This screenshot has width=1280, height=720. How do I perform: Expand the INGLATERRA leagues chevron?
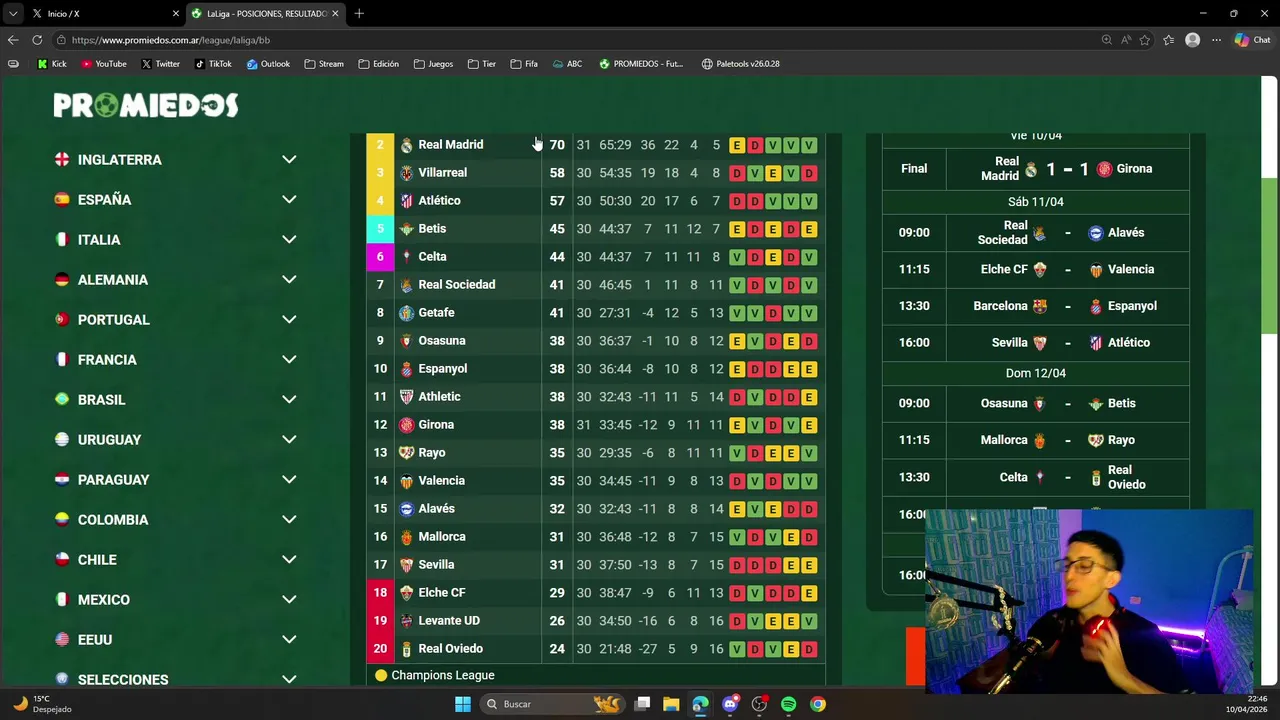click(289, 160)
